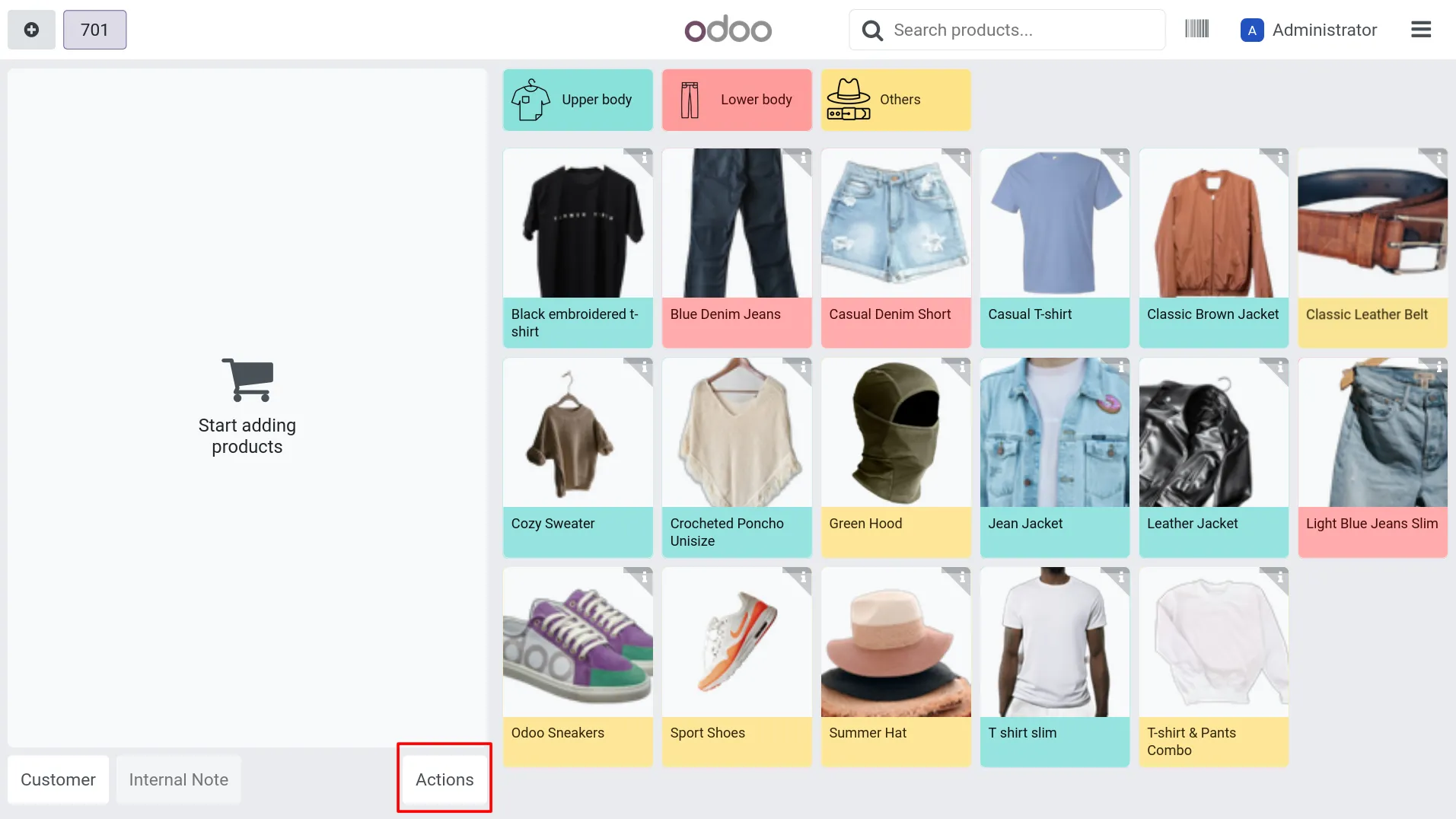Click the Customer button
Screen dimensions: 1456x819
tap(58, 779)
